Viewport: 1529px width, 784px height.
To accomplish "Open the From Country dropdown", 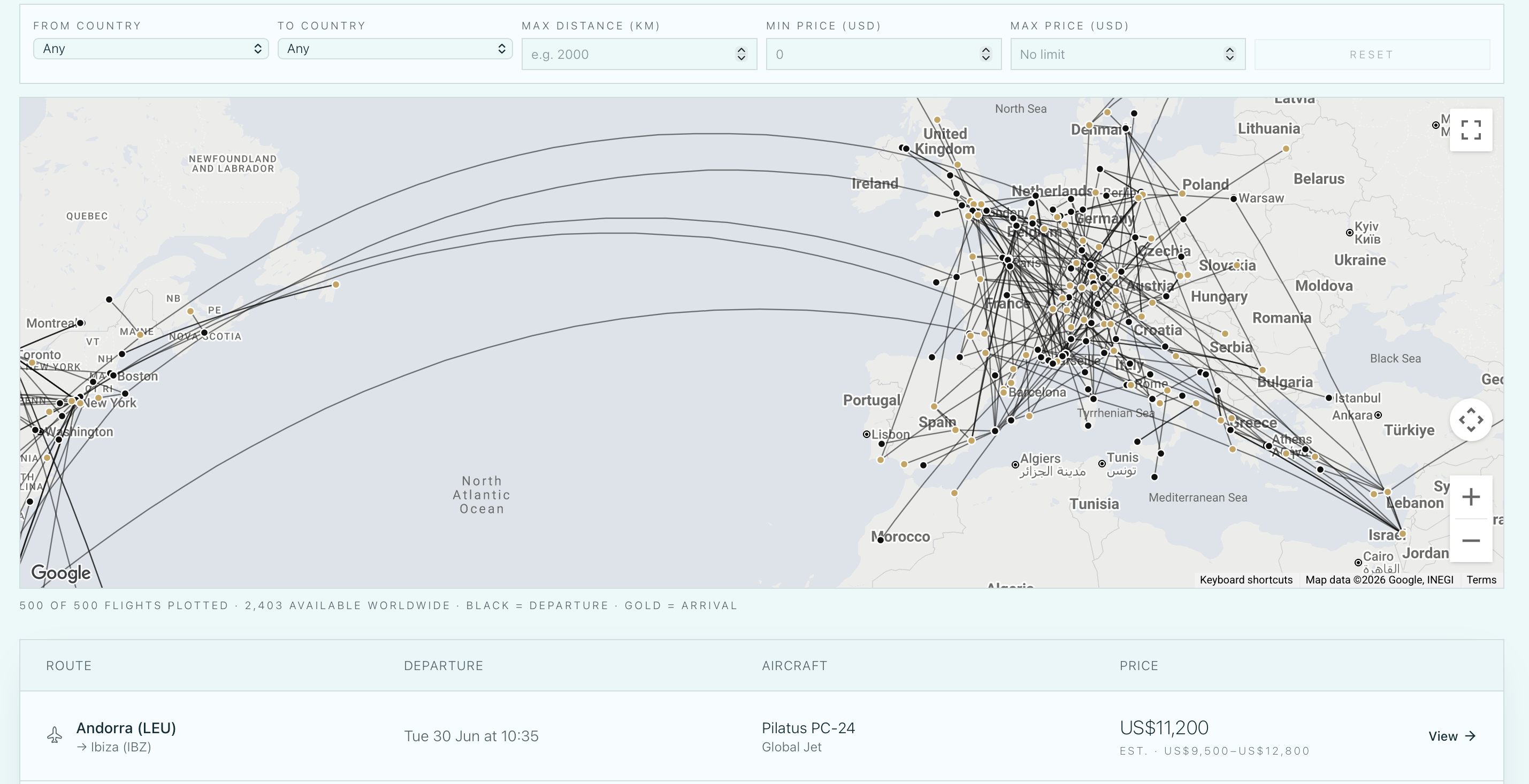I will [x=151, y=49].
